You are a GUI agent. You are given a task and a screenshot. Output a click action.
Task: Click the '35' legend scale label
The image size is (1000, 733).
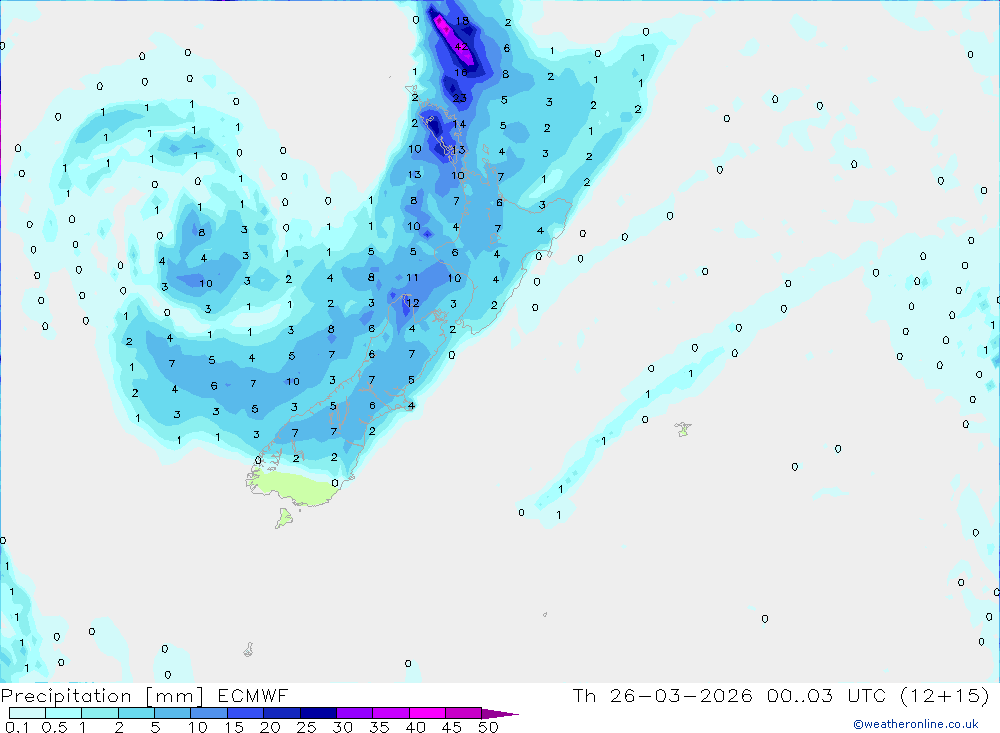[379, 727]
